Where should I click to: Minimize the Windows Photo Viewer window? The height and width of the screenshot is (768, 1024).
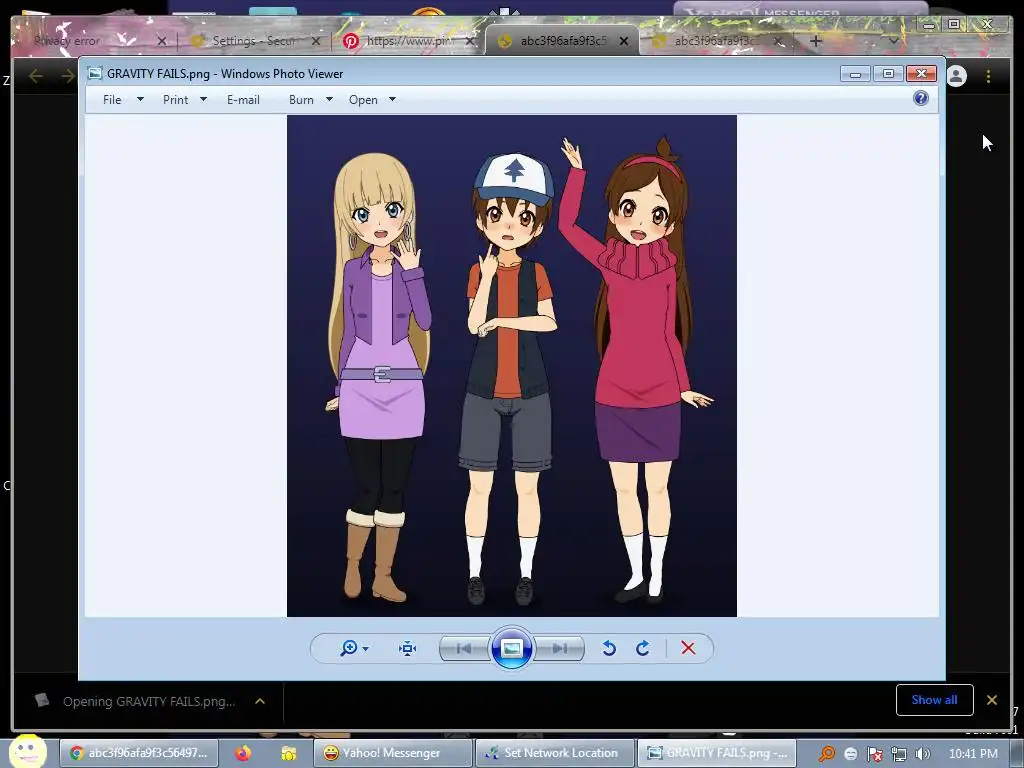[855, 74]
